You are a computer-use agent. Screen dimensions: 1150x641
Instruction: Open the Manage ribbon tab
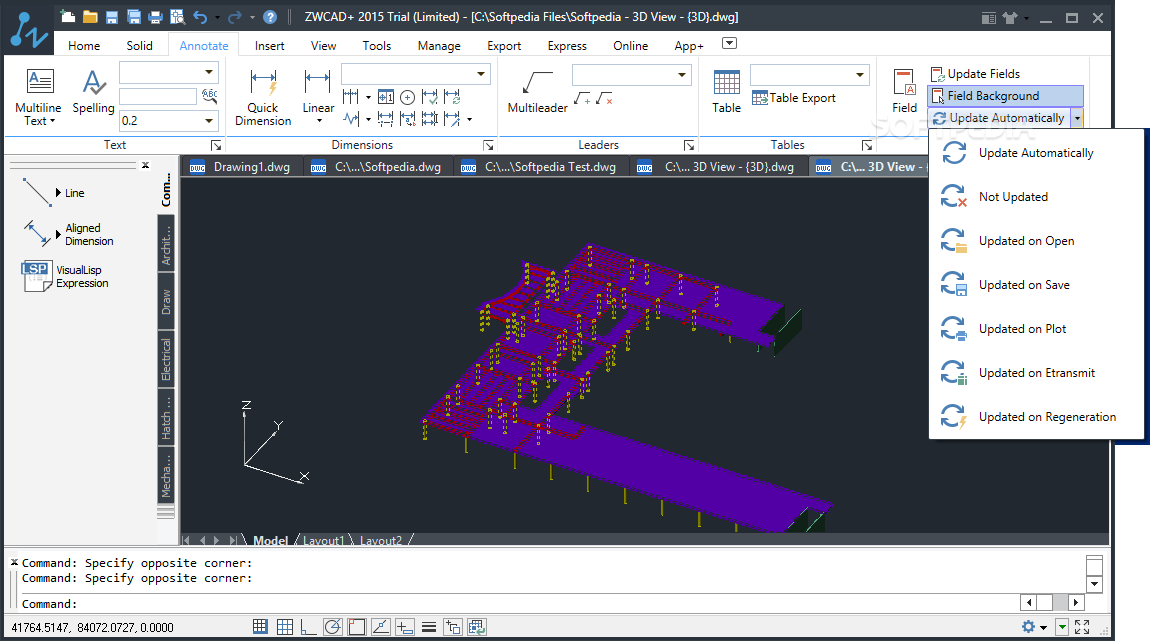439,45
